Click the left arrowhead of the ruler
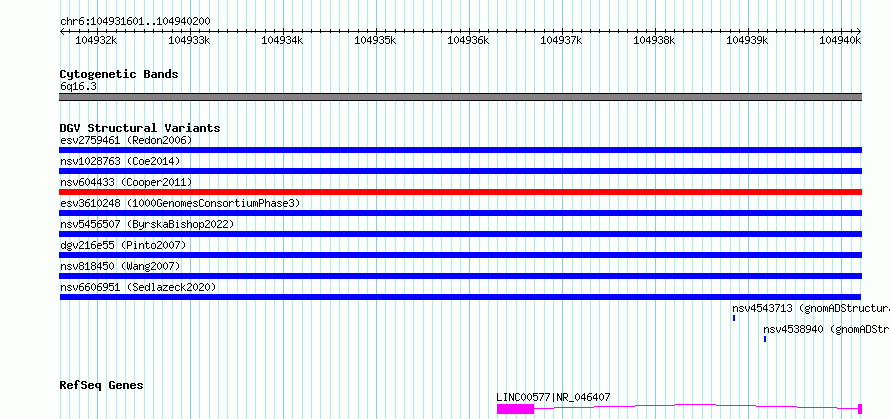 click(62, 31)
